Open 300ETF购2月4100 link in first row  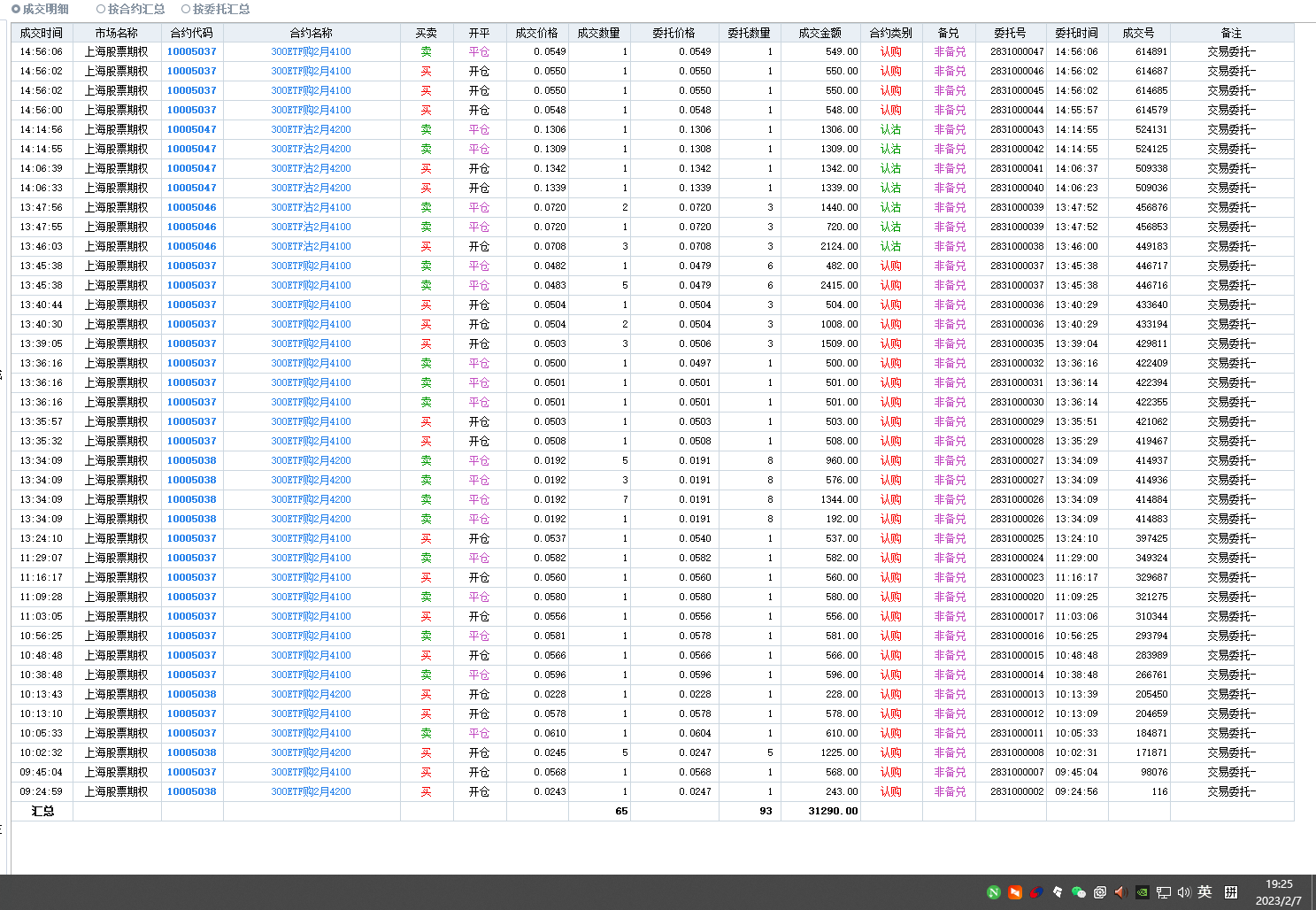tap(311, 51)
